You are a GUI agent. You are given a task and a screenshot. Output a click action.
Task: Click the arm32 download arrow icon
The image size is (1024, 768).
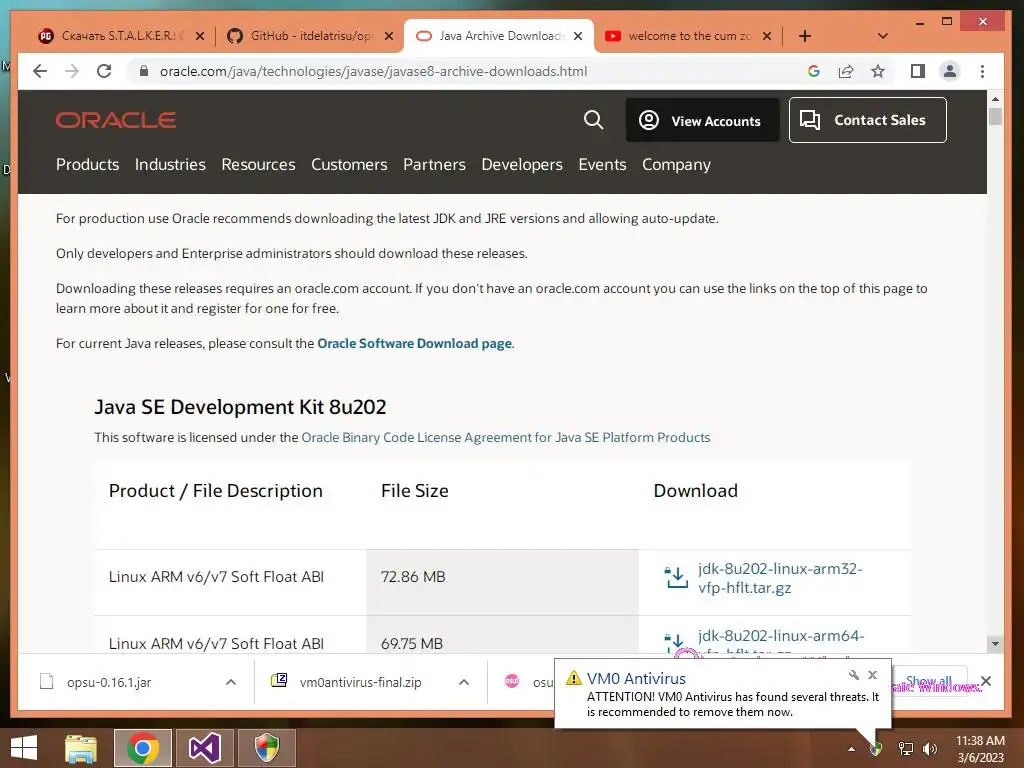point(677,577)
